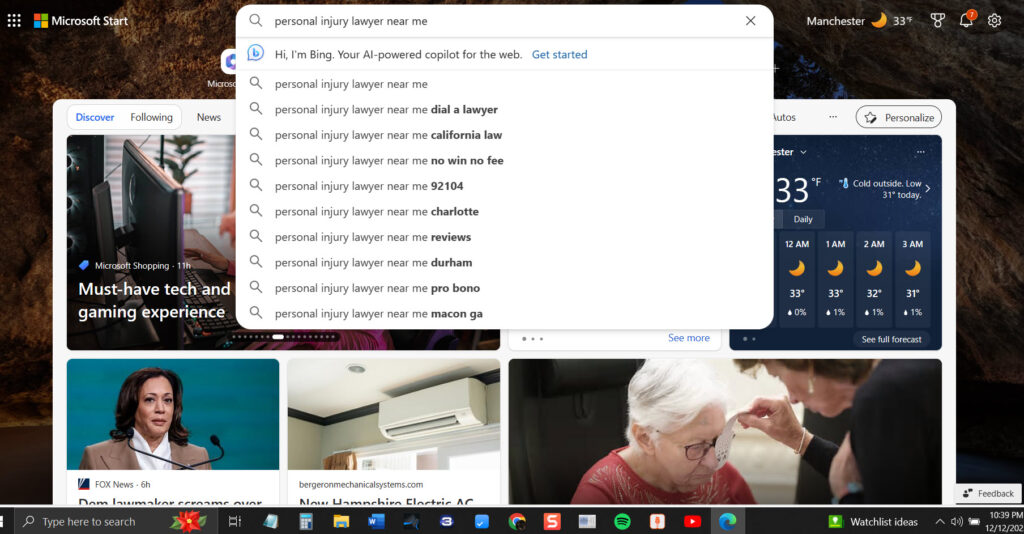
Task: Click the Personalize button
Action: pyautogui.click(x=899, y=118)
